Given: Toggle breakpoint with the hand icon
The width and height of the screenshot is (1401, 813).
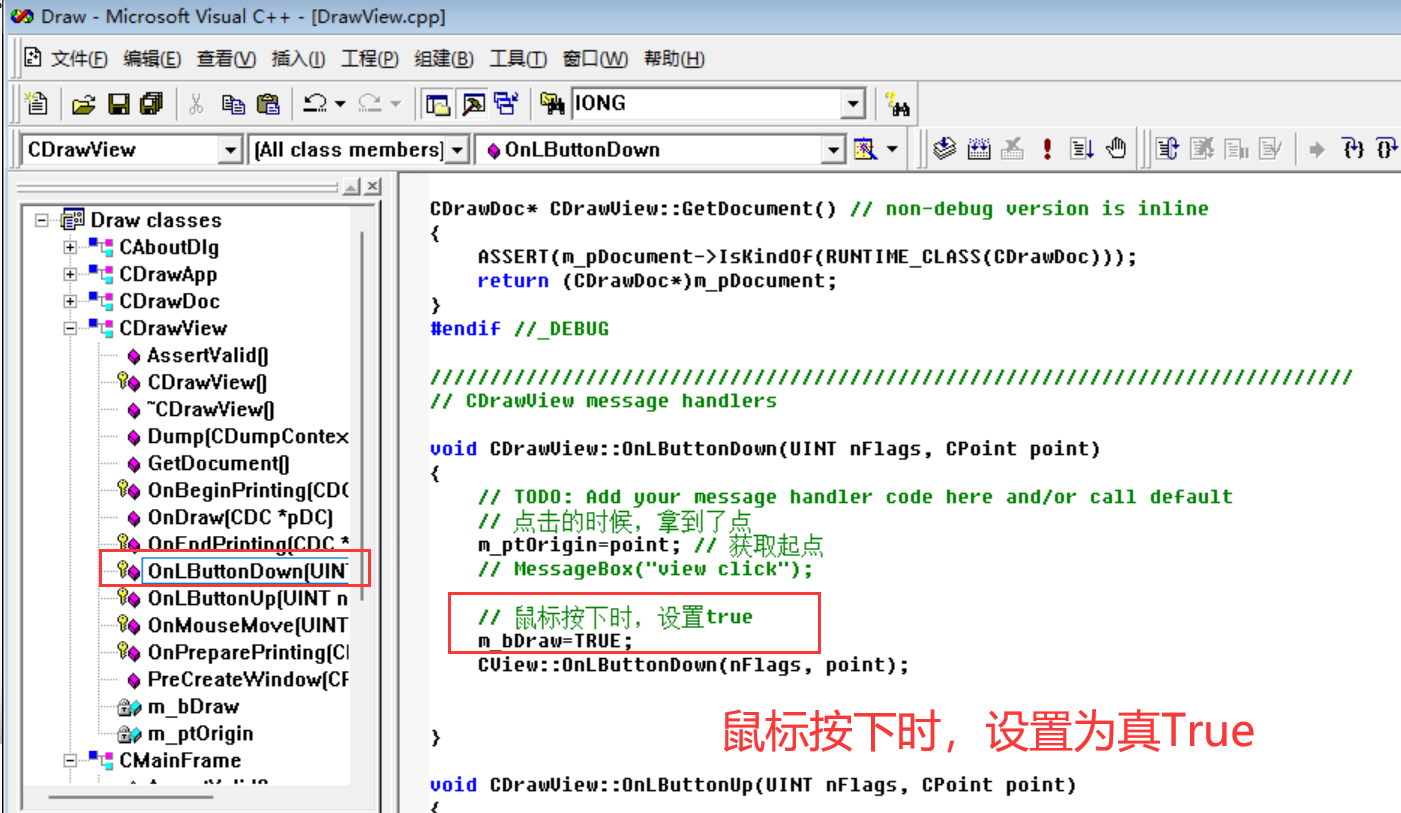Looking at the screenshot, I should coord(1117,150).
